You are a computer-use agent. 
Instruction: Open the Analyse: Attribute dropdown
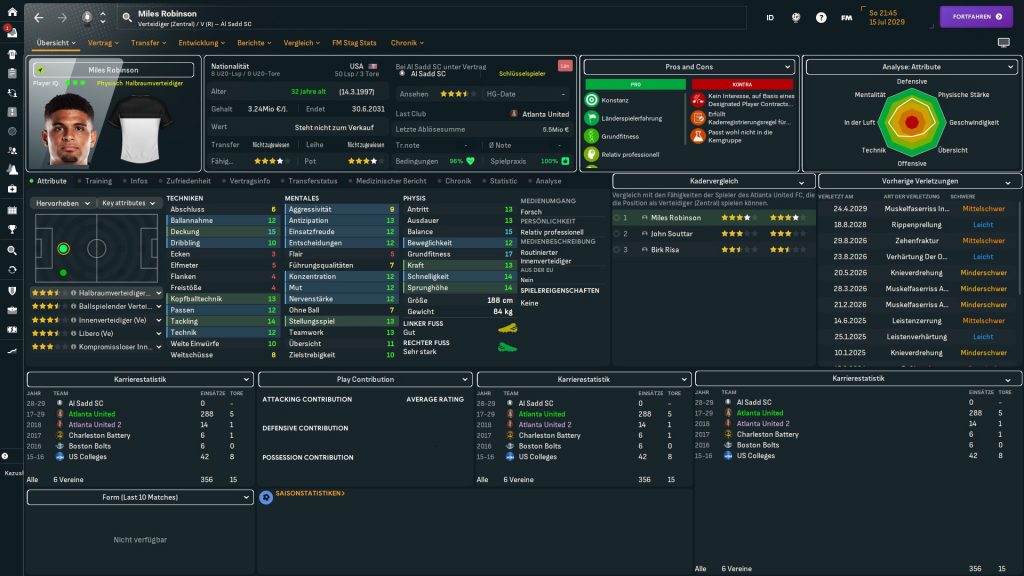coord(911,67)
